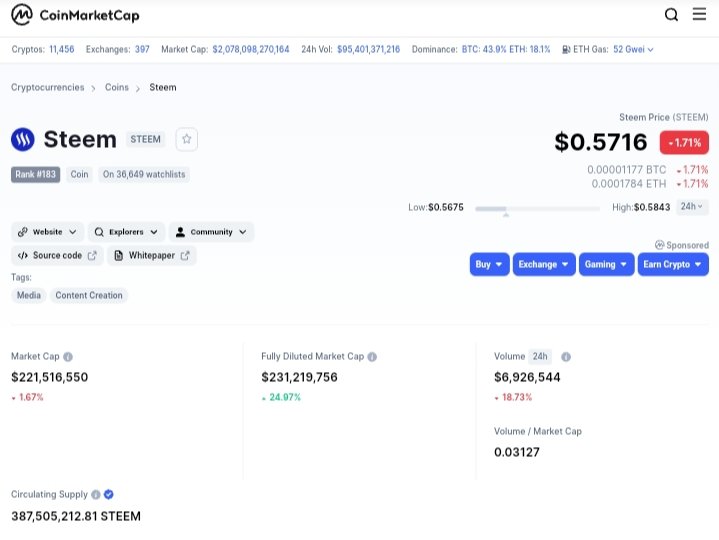This screenshot has height=540, width=719.
Task: Click the -1.71% price change badge
Action: click(684, 143)
